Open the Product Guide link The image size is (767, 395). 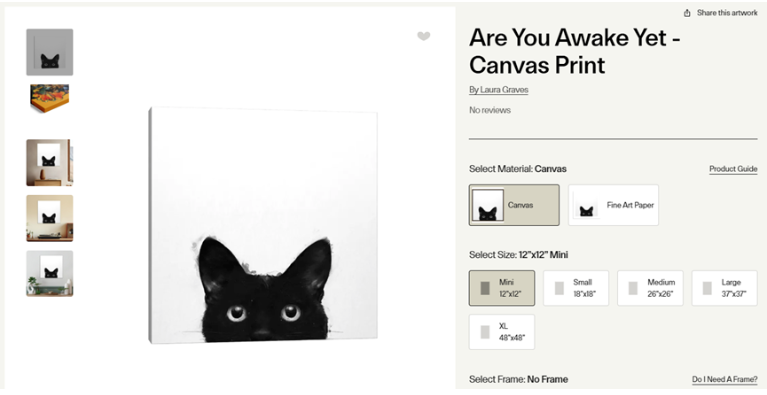point(733,169)
